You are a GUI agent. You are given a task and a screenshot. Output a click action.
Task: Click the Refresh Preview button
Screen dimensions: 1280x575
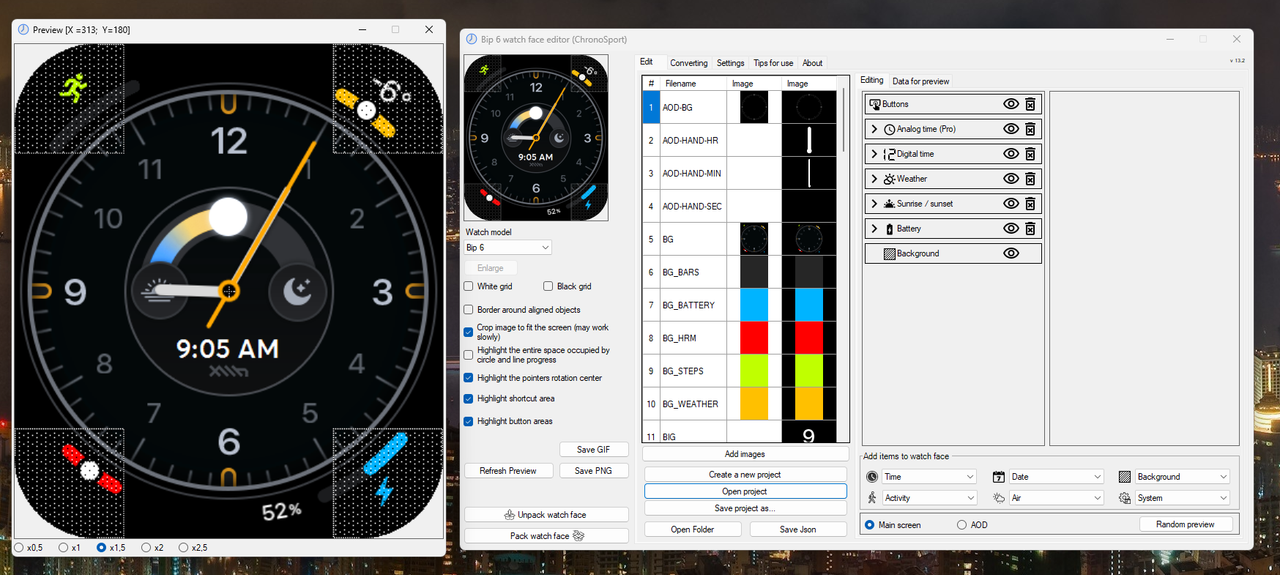508,471
